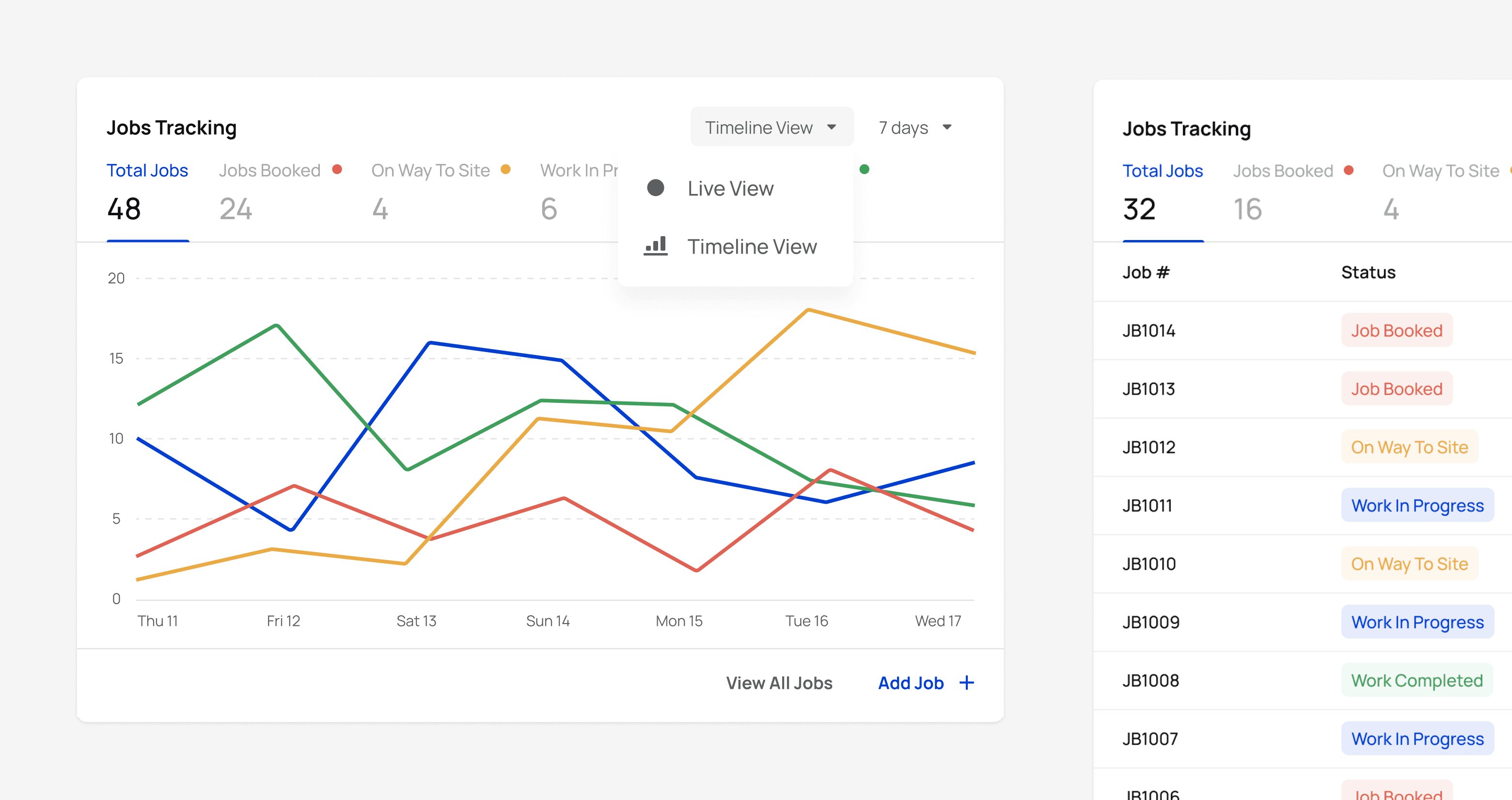This screenshot has width=1512, height=800.
Task: Select Live View circle icon
Action: click(655, 188)
